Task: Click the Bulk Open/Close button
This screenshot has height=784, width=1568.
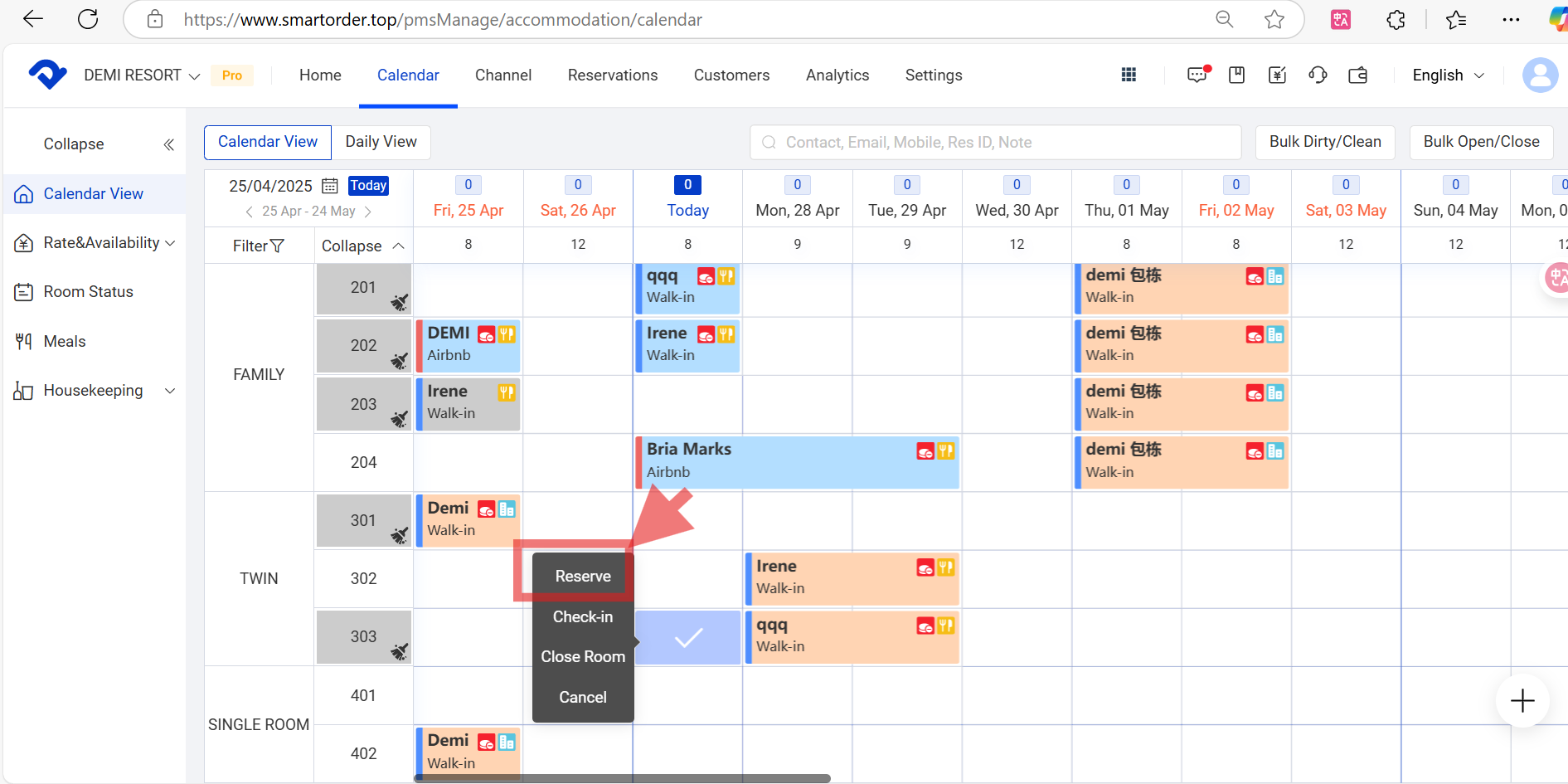Action: click(1481, 142)
